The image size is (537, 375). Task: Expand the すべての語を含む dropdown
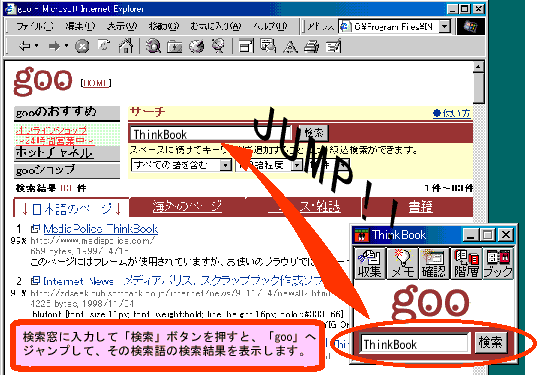tap(225, 165)
